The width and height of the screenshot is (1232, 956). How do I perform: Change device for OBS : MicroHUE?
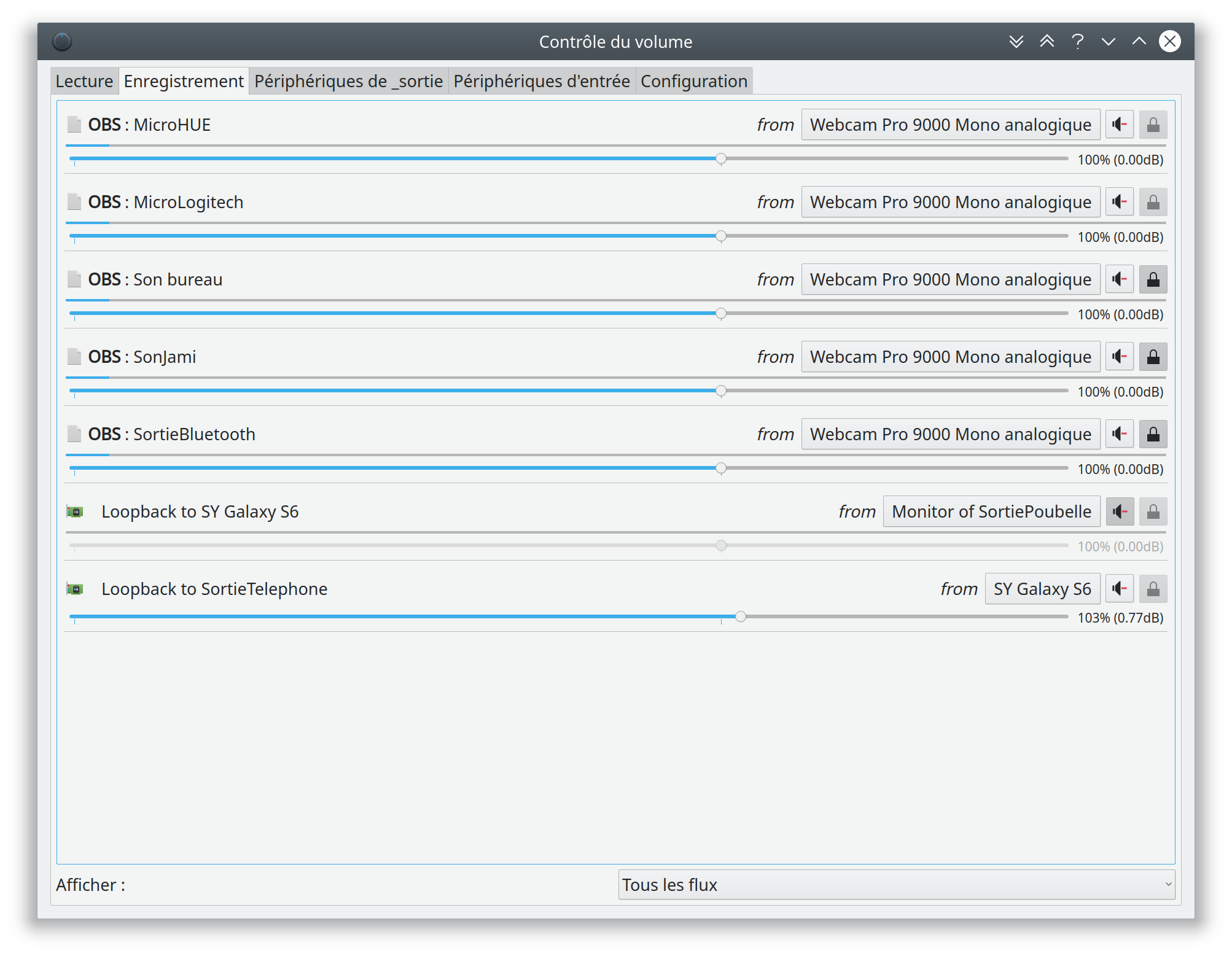(949, 124)
